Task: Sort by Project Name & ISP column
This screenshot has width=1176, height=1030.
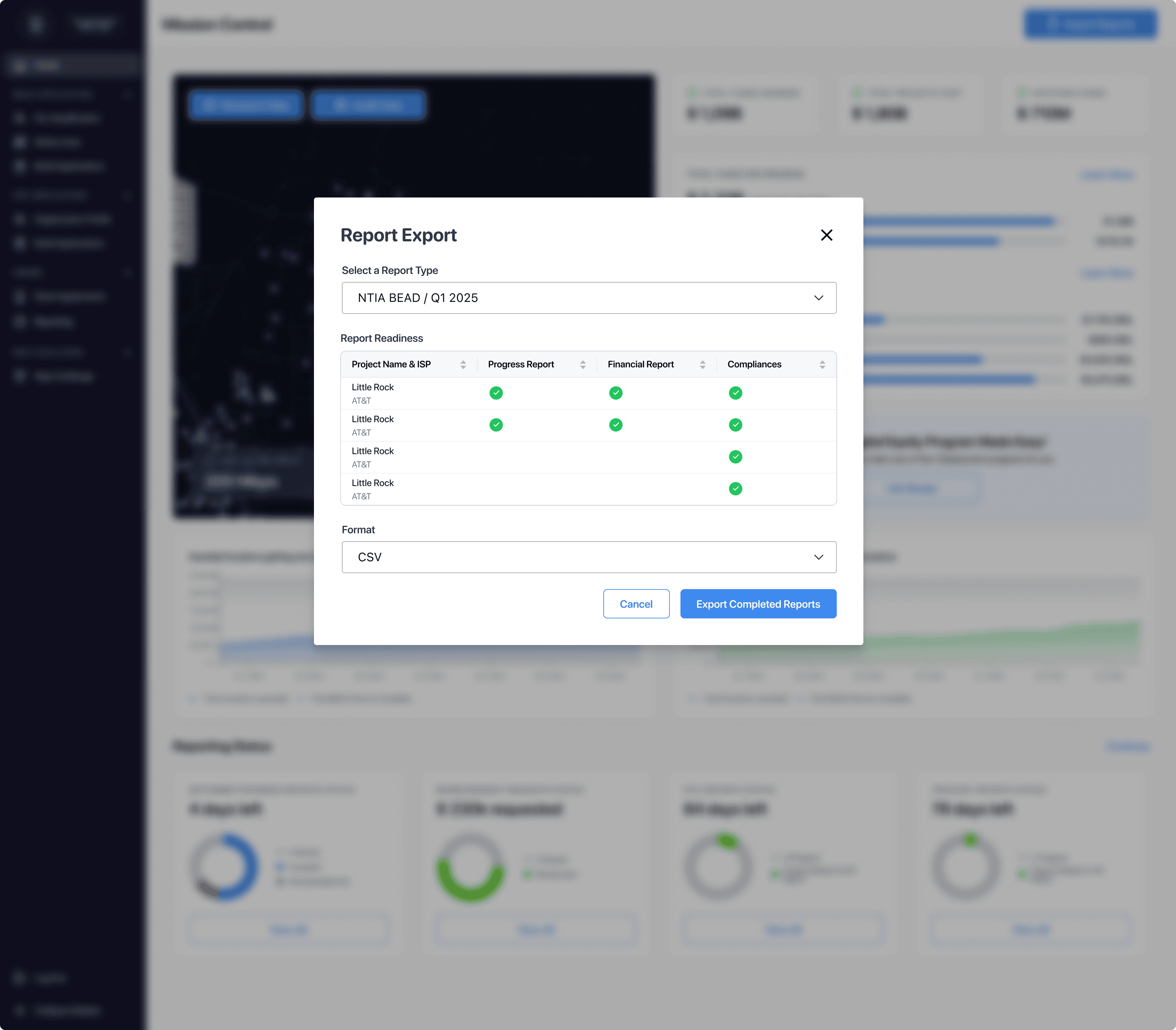Action: (463, 364)
